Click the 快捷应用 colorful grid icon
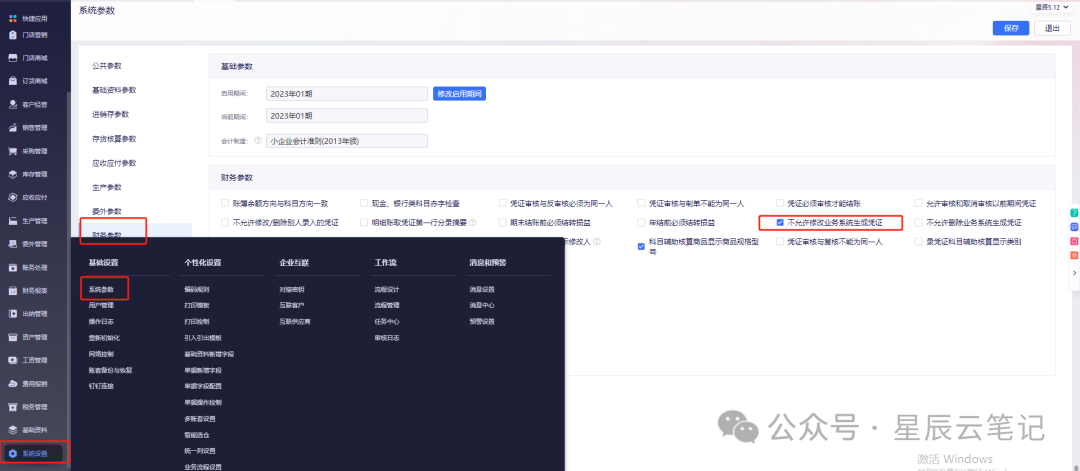Screen dimensions: 1080x471 coord(13,19)
